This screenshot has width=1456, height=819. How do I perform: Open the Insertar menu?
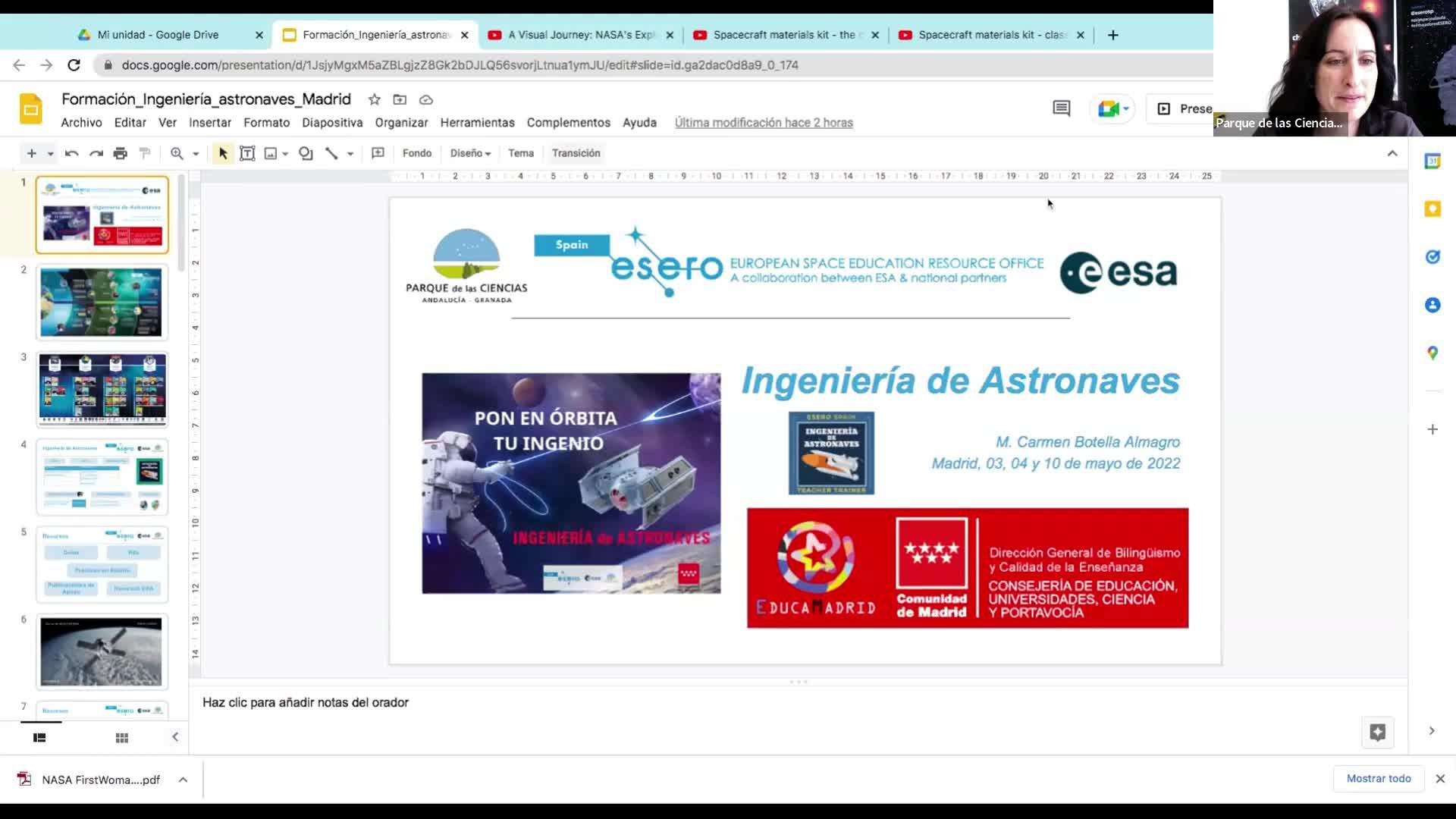[x=210, y=123]
